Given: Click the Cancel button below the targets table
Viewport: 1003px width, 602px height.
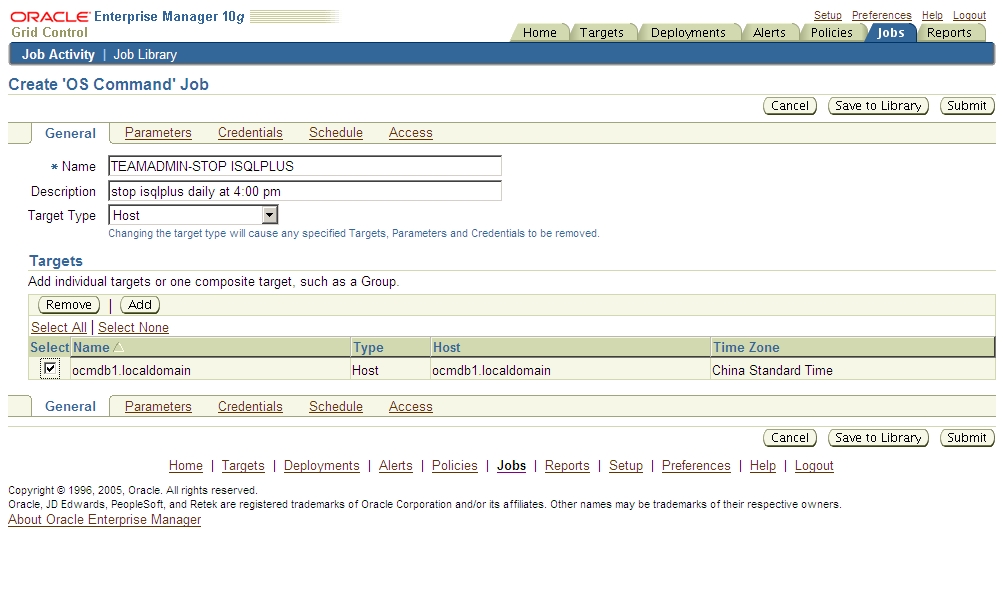Looking at the screenshot, I should (x=790, y=438).
